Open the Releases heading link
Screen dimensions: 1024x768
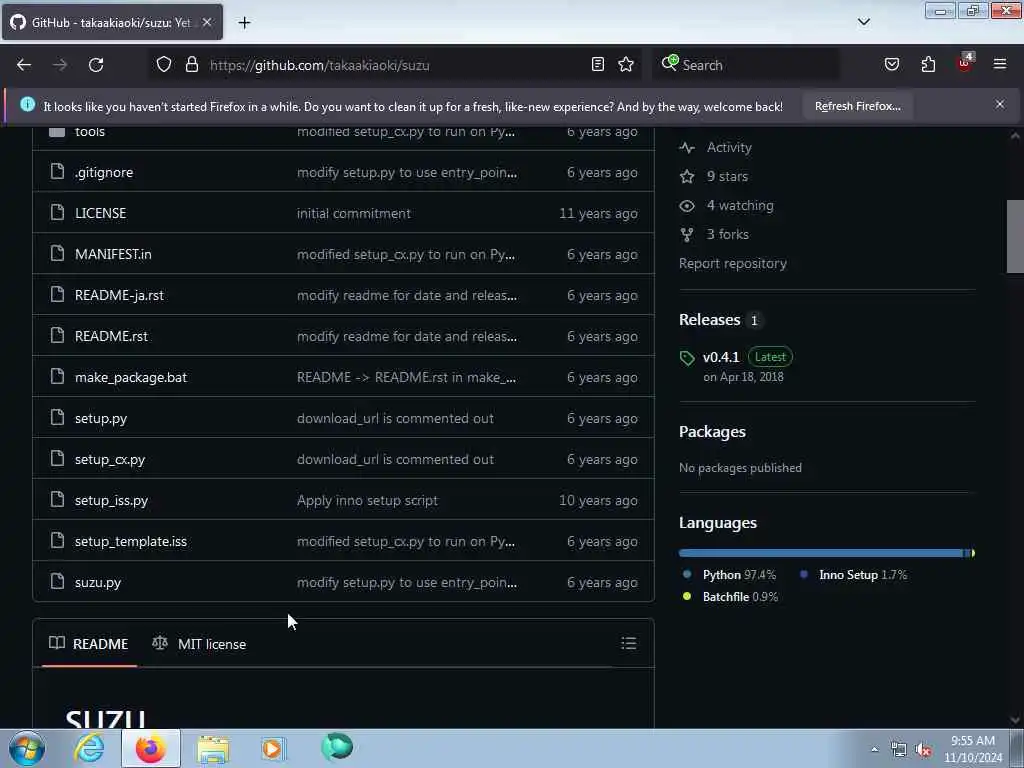pos(709,319)
